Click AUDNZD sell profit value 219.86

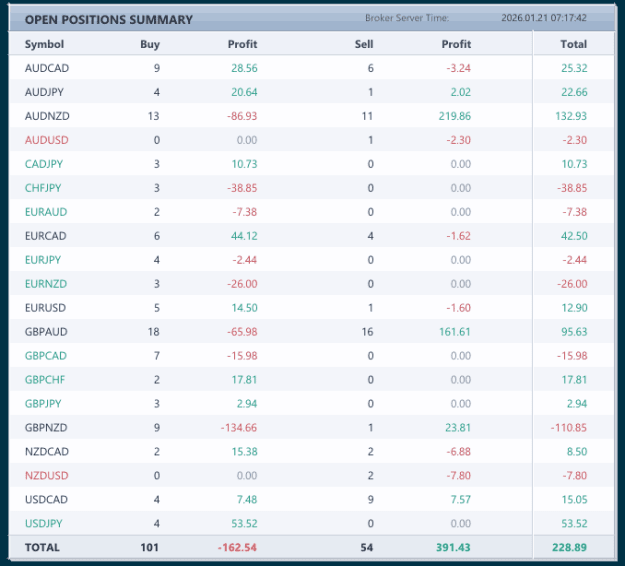[455, 116]
